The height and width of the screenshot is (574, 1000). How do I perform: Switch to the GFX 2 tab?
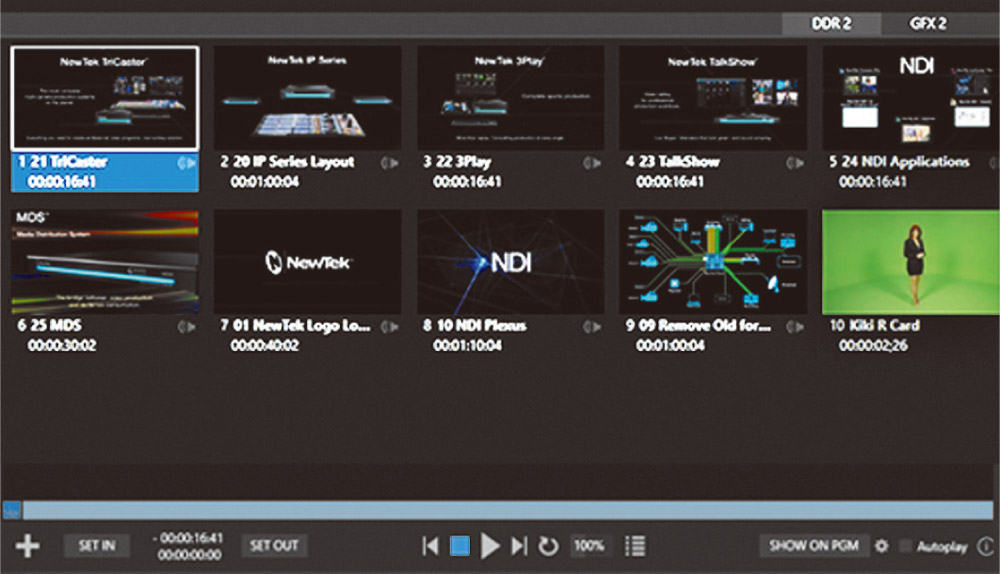tap(928, 24)
